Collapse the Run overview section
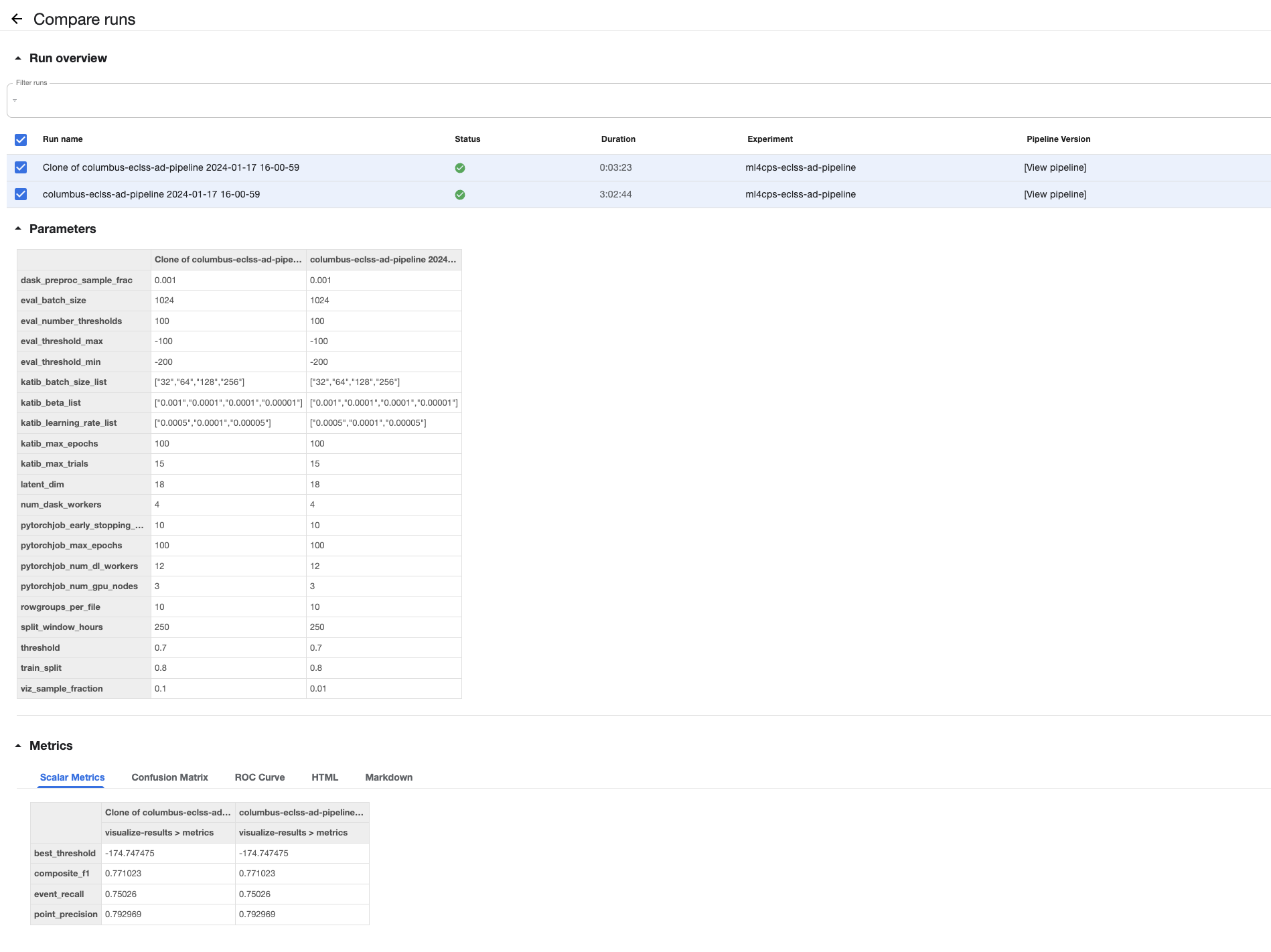The image size is (1271, 952). click(18, 58)
